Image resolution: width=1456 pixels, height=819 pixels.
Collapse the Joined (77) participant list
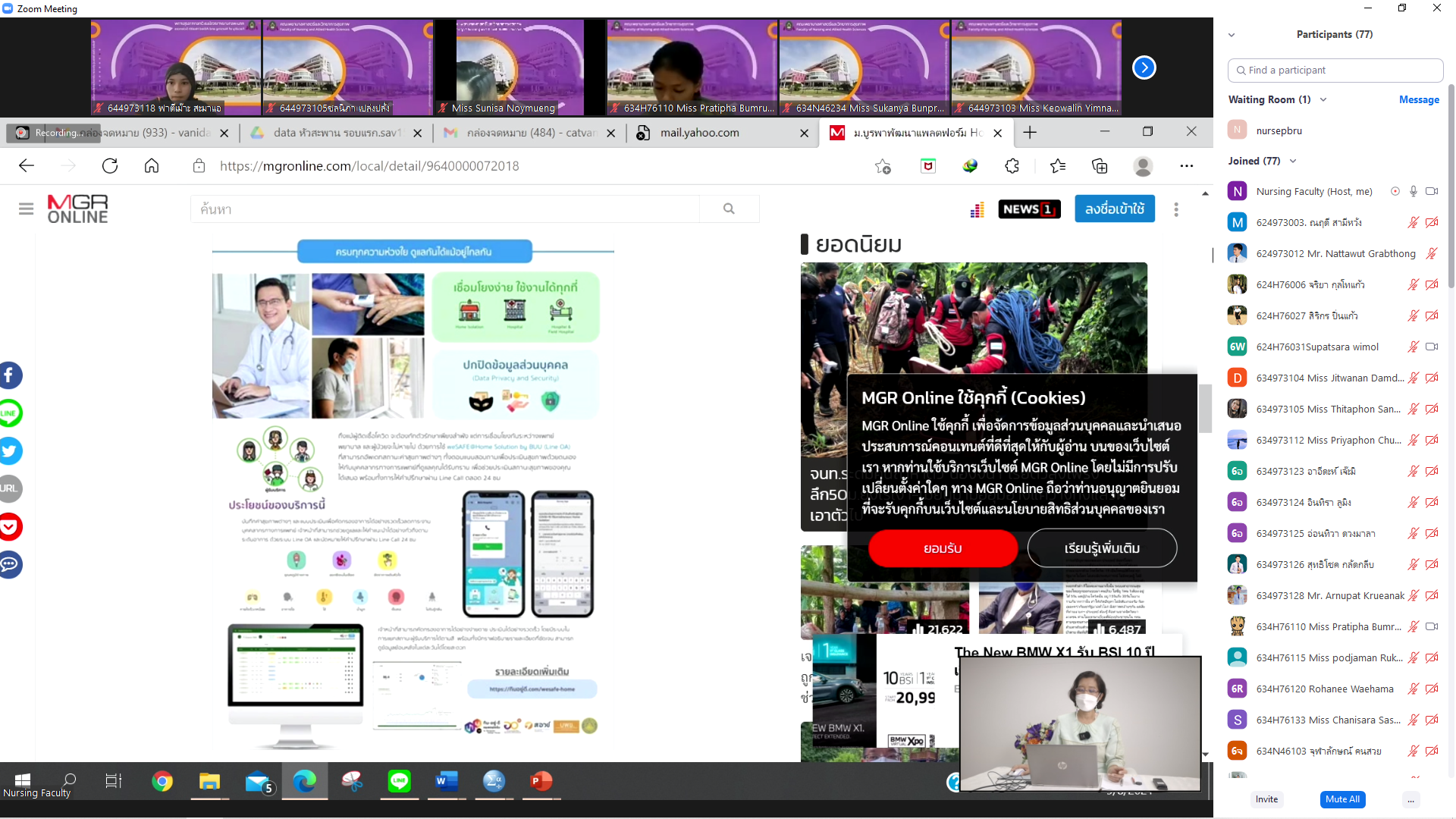point(1293,162)
